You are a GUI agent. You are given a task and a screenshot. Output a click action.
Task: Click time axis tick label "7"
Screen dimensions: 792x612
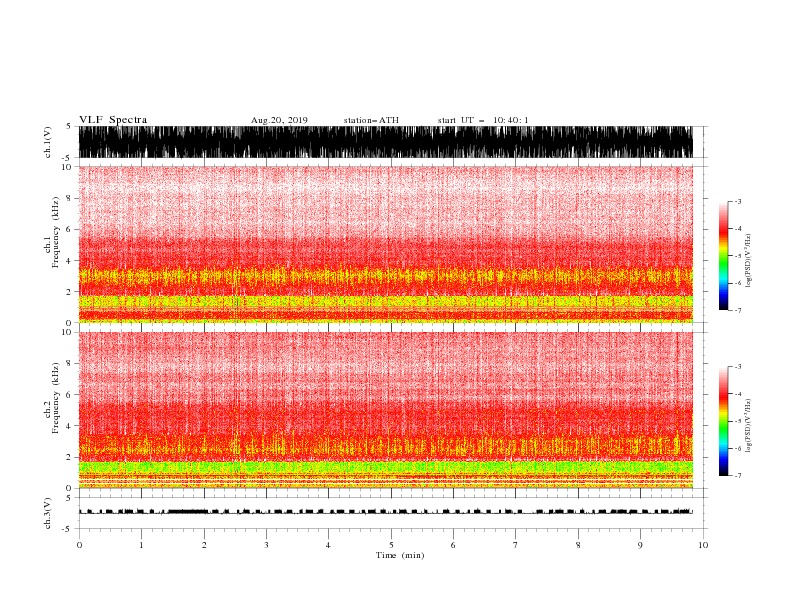tap(516, 545)
